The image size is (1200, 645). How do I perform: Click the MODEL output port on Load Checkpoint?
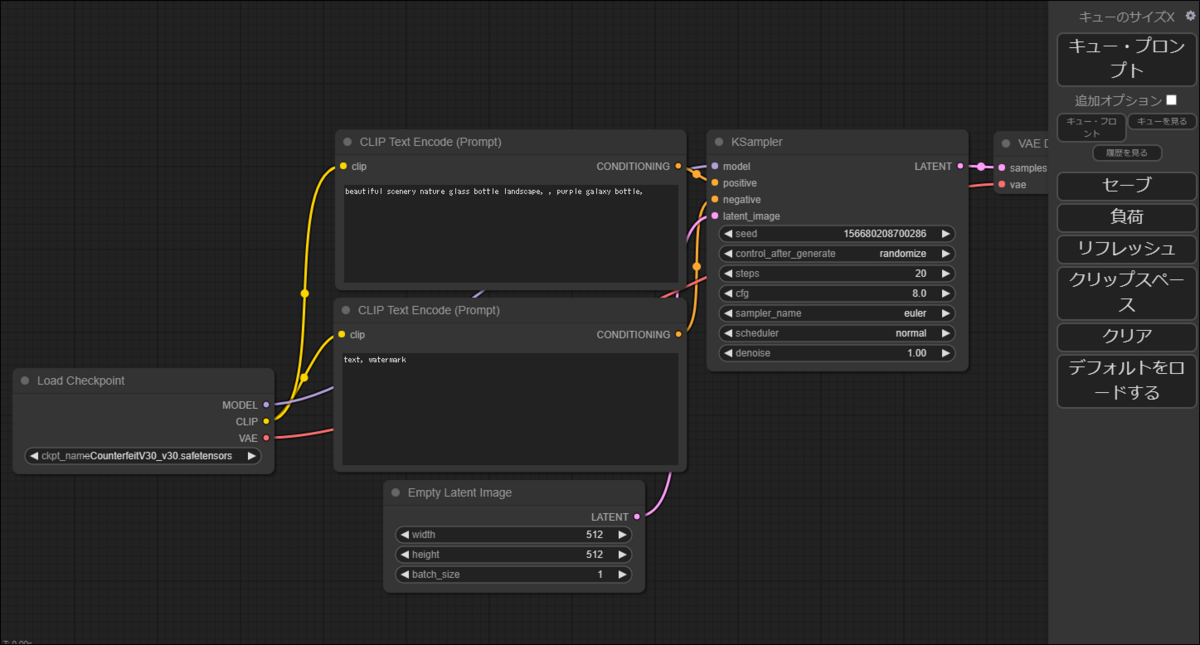pos(266,405)
